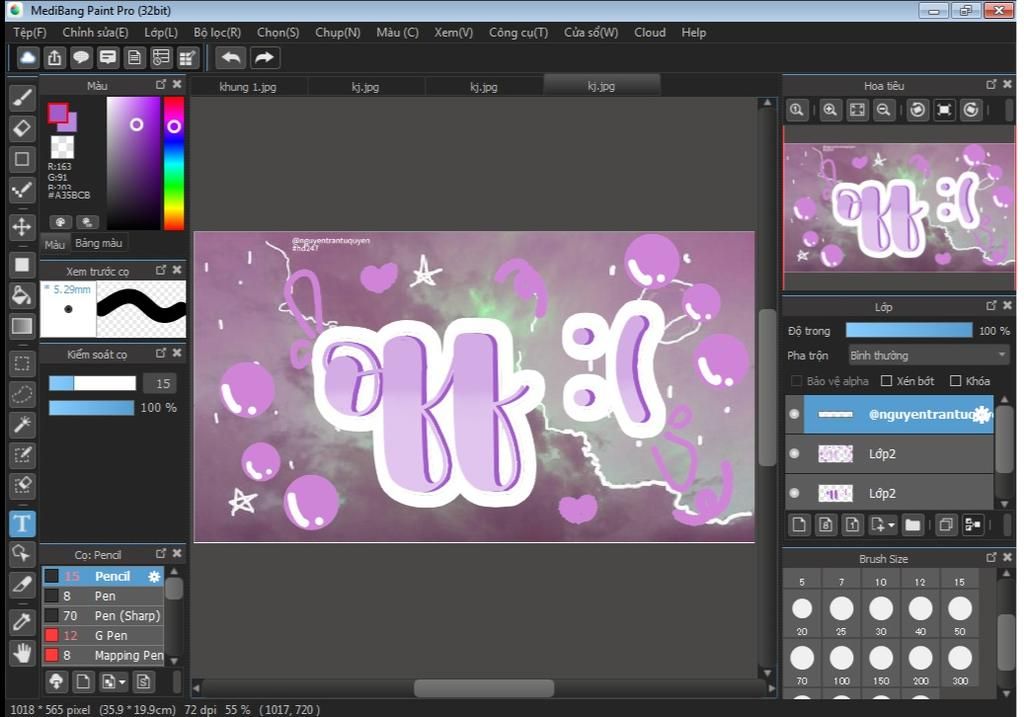The height and width of the screenshot is (717, 1024).
Task: Open the Cloud menu
Action: (x=650, y=33)
